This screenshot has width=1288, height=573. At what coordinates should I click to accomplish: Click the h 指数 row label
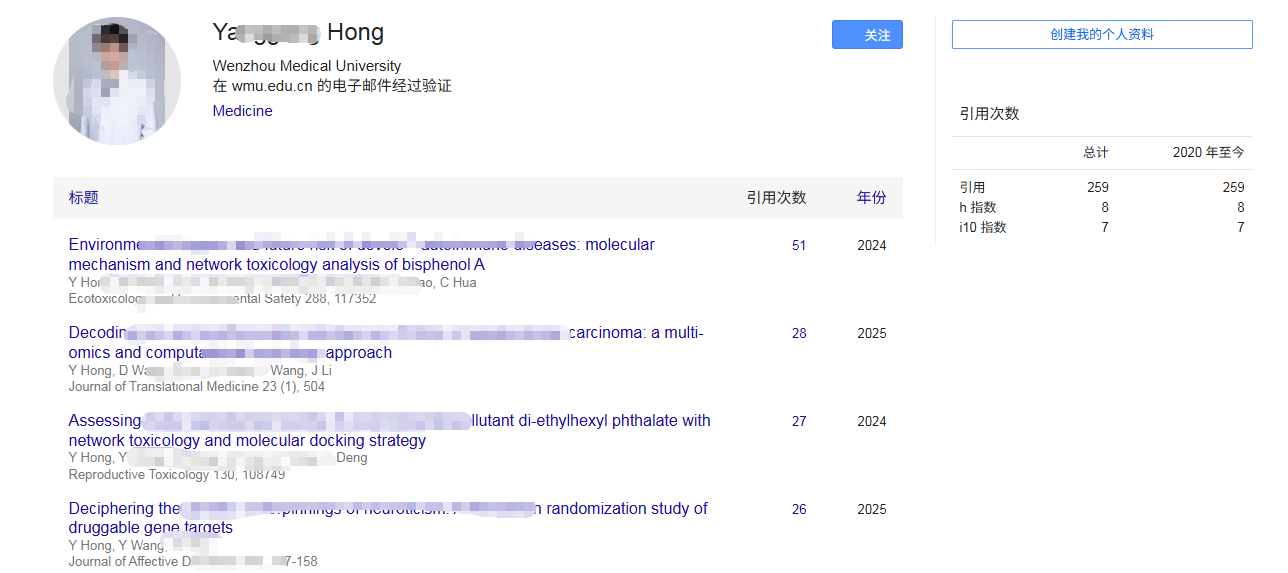977,208
